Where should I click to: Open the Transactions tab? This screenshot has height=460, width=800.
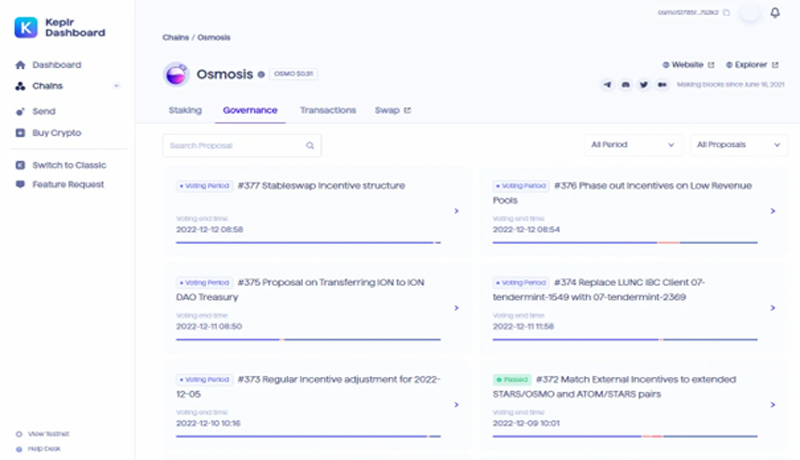click(328, 110)
